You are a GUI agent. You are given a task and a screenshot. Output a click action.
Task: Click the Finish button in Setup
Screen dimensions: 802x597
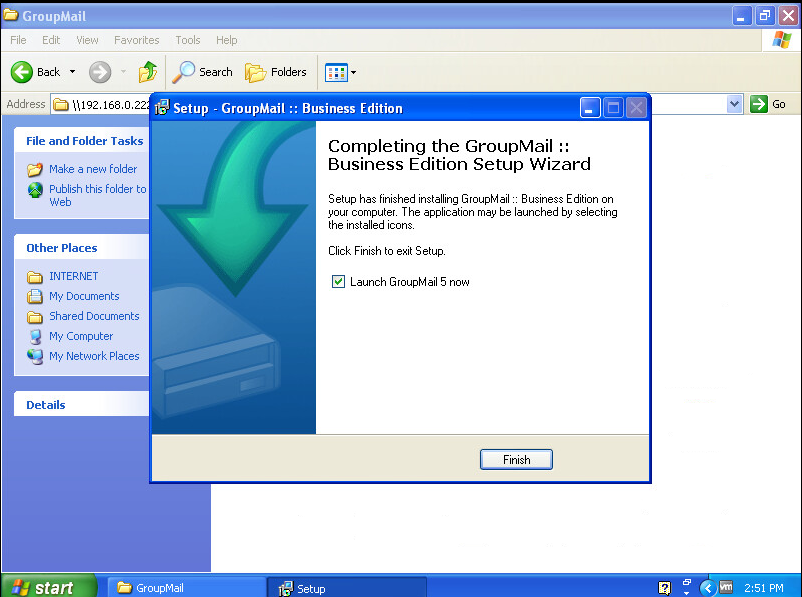point(515,460)
